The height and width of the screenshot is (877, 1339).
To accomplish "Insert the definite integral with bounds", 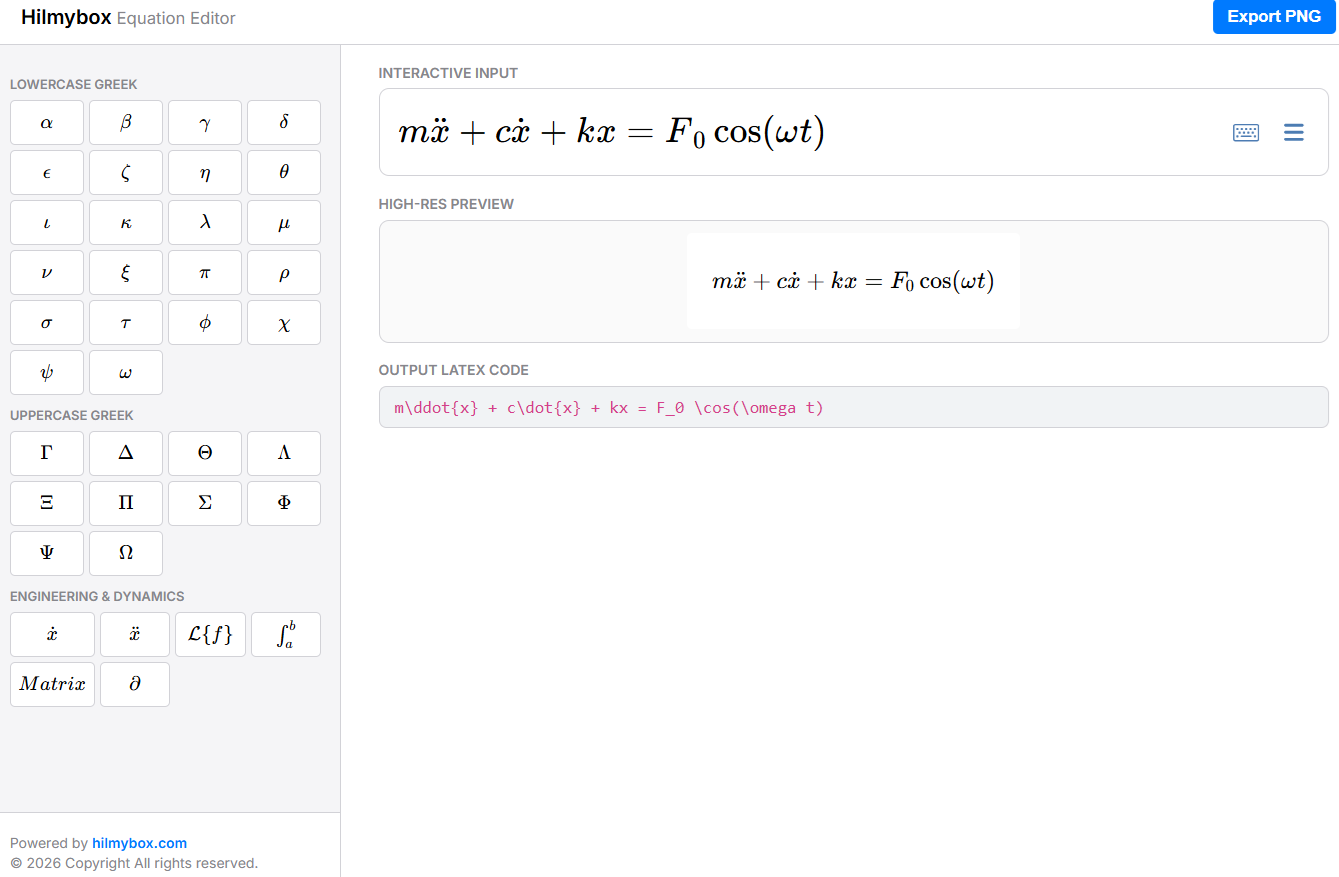I will pyautogui.click(x=285, y=634).
